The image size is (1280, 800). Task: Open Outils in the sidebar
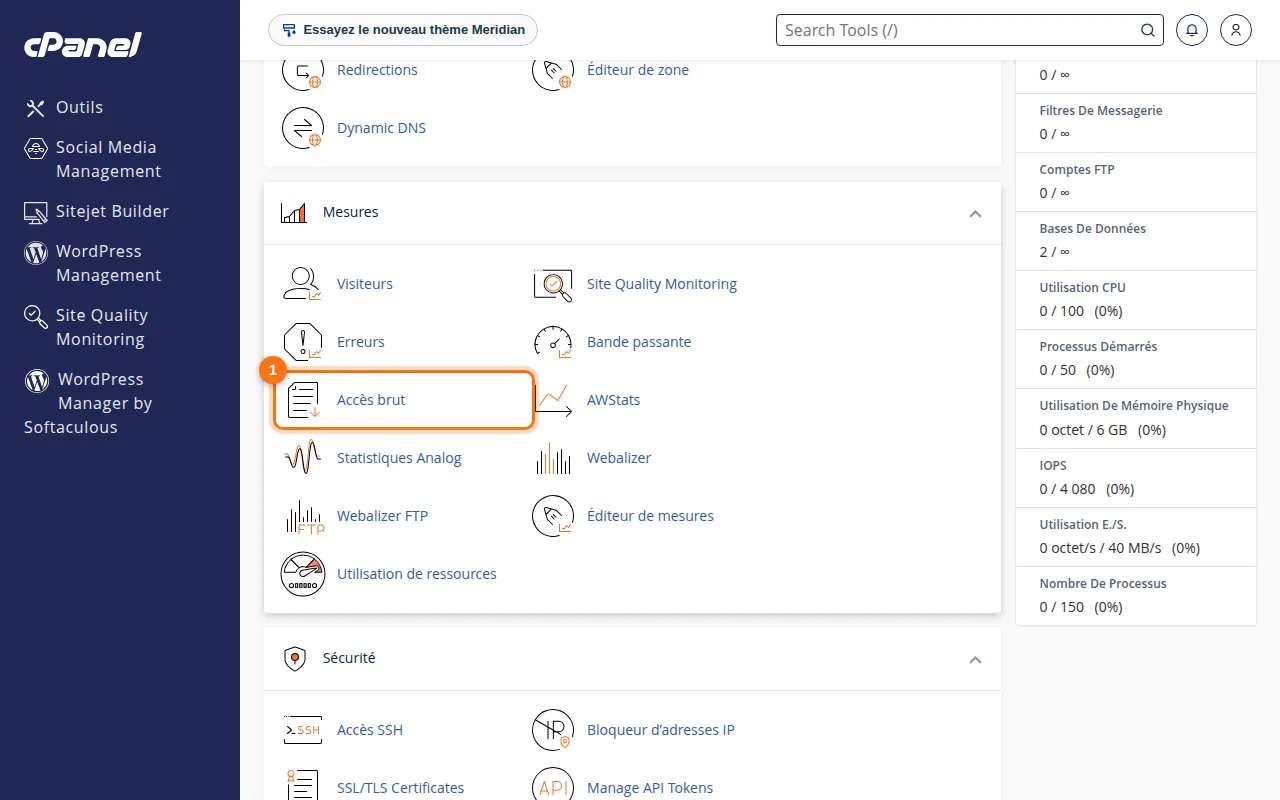click(65, 107)
